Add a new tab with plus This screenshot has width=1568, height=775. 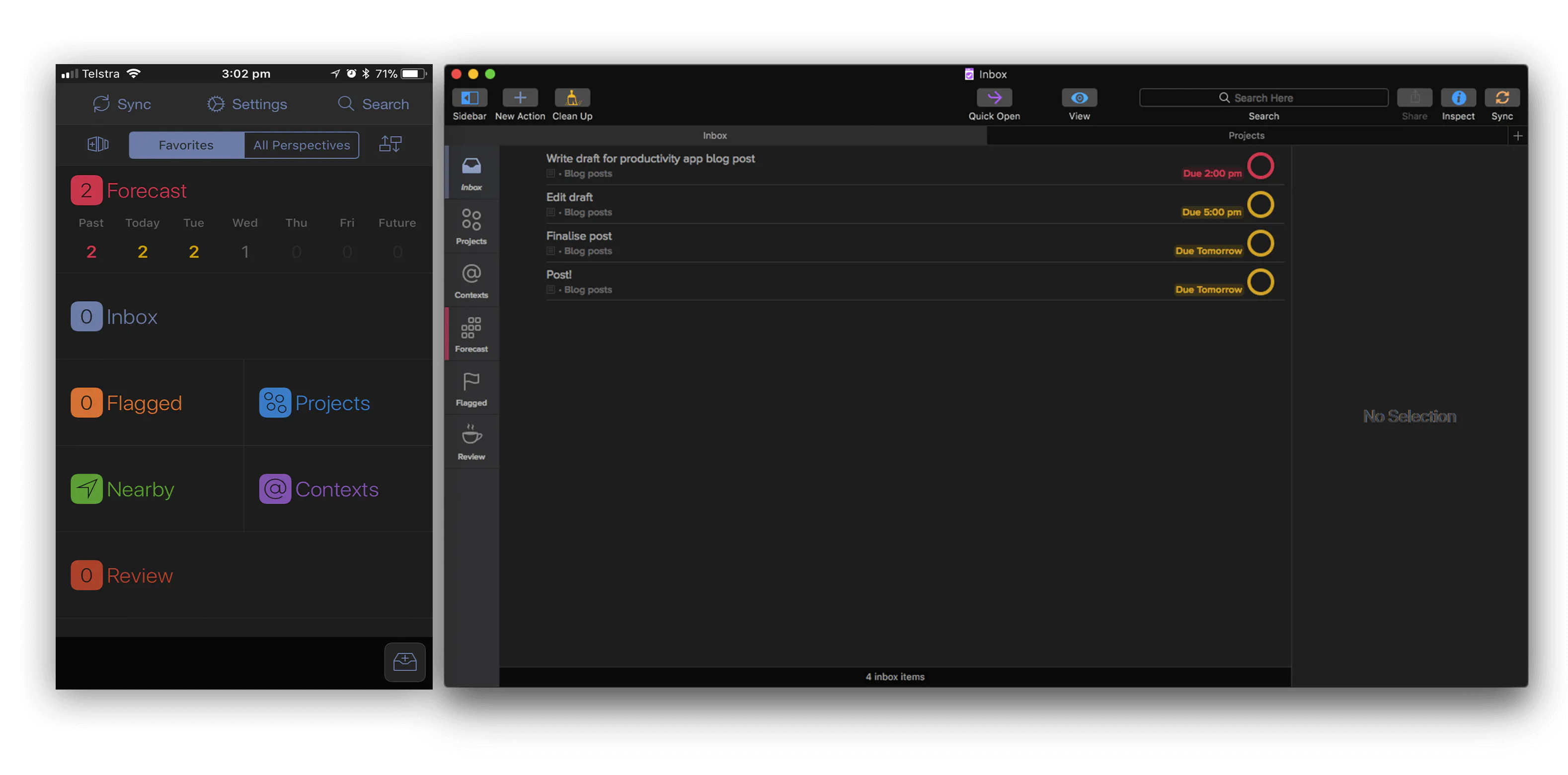click(1517, 136)
